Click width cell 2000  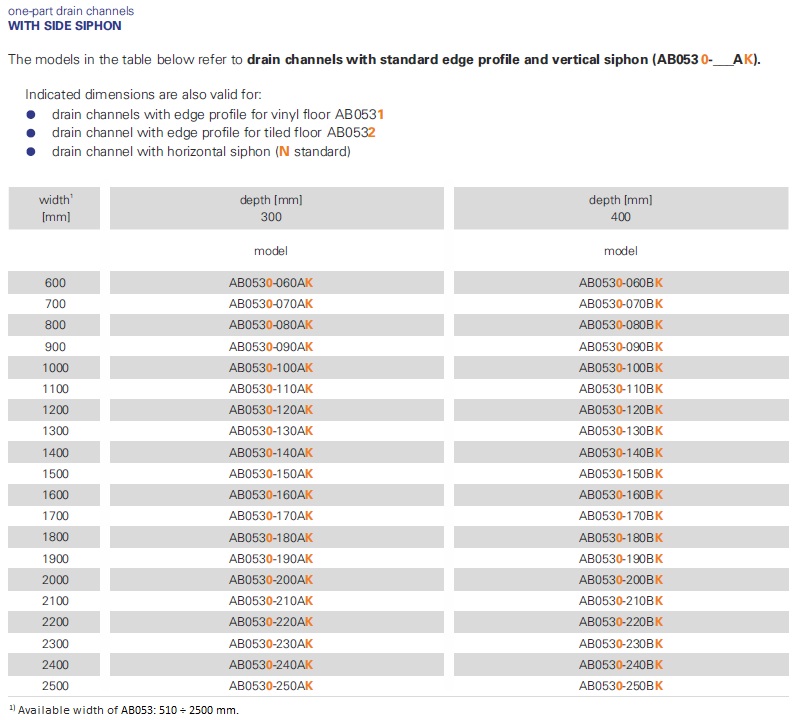click(x=54, y=579)
